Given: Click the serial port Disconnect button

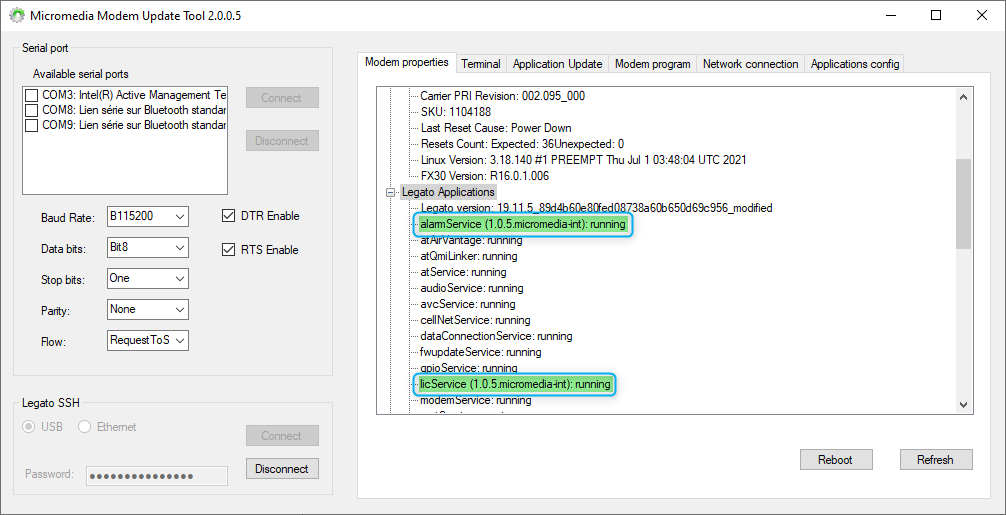Looking at the screenshot, I should pos(282,141).
